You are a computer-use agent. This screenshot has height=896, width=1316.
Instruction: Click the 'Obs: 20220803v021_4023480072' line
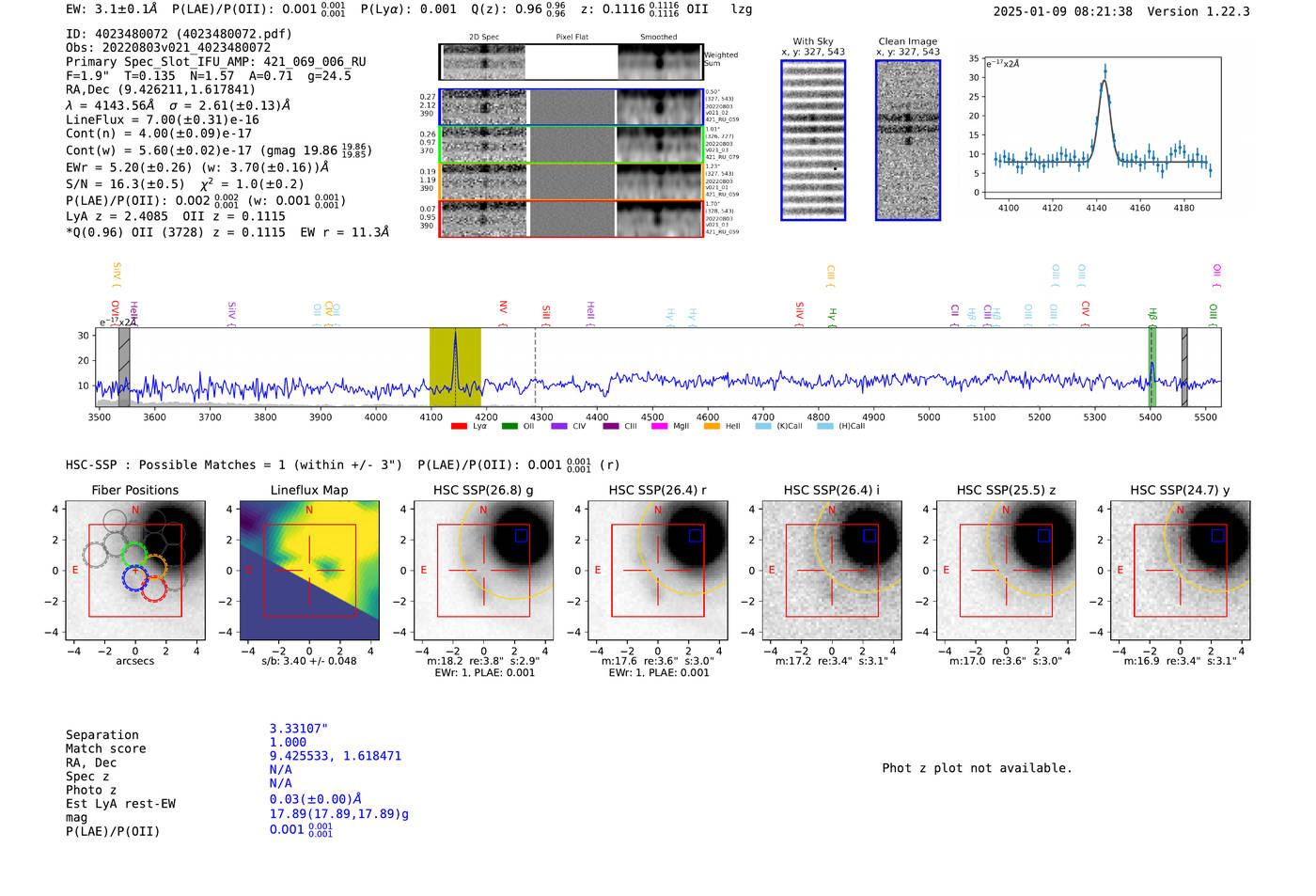168,48
